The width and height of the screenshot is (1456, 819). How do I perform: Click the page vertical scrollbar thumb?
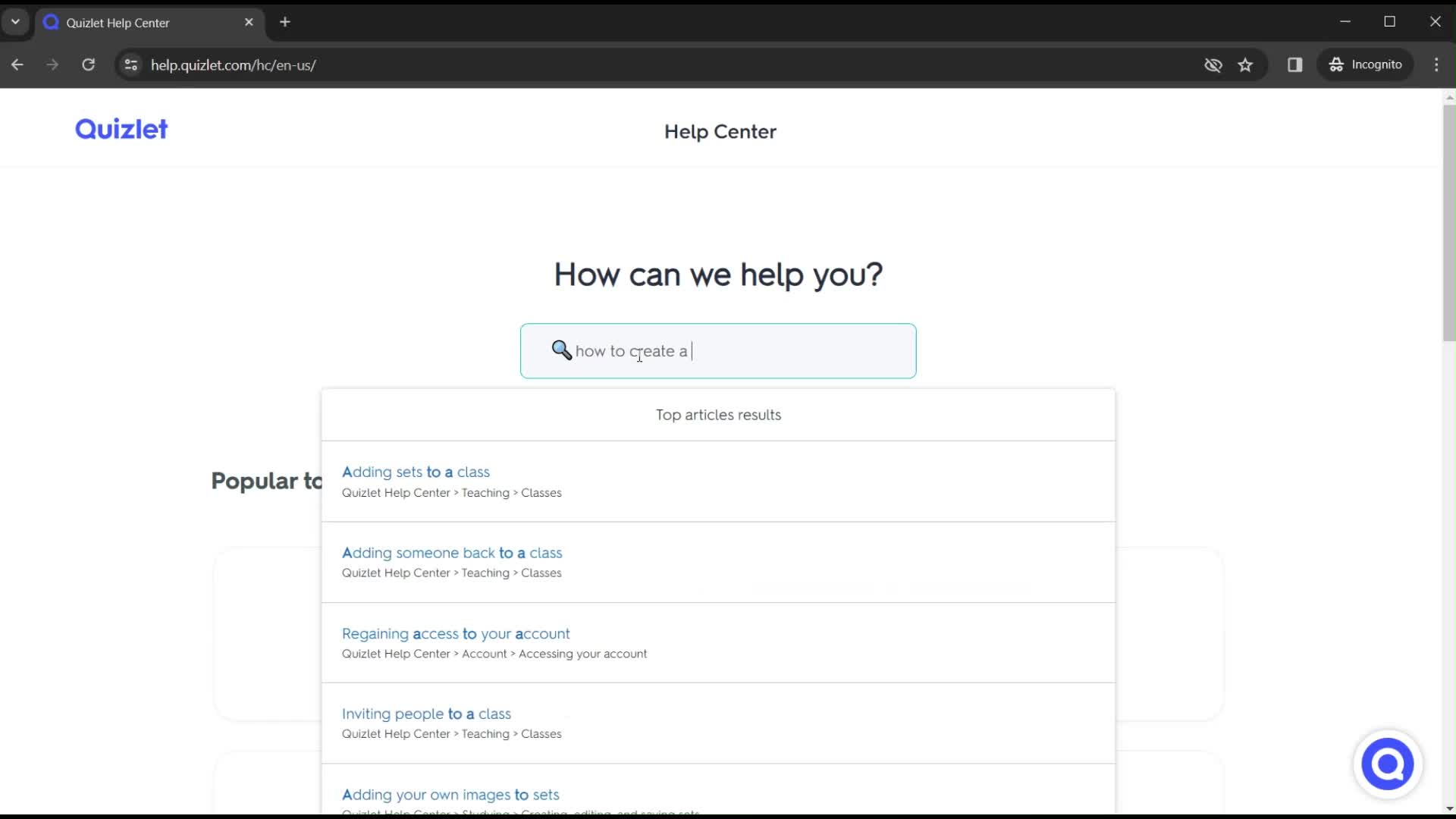click(1449, 224)
